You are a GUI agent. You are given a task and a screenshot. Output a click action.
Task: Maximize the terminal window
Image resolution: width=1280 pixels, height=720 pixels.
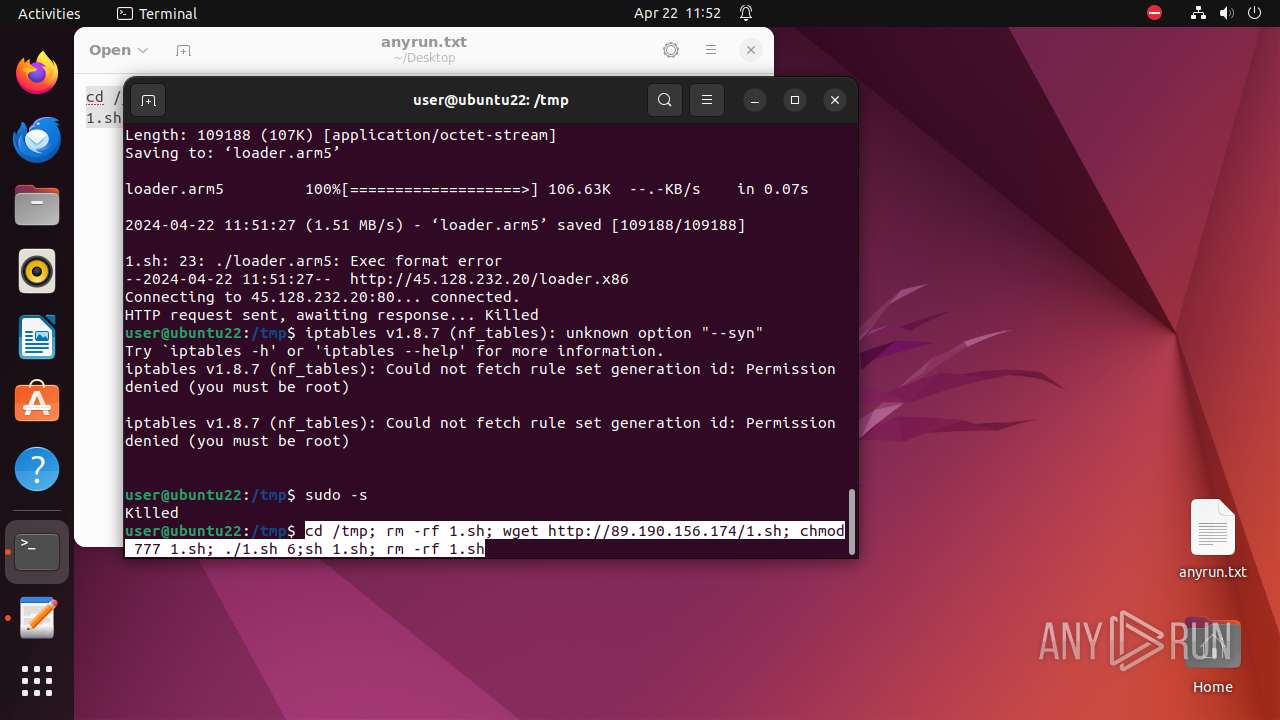coord(795,100)
